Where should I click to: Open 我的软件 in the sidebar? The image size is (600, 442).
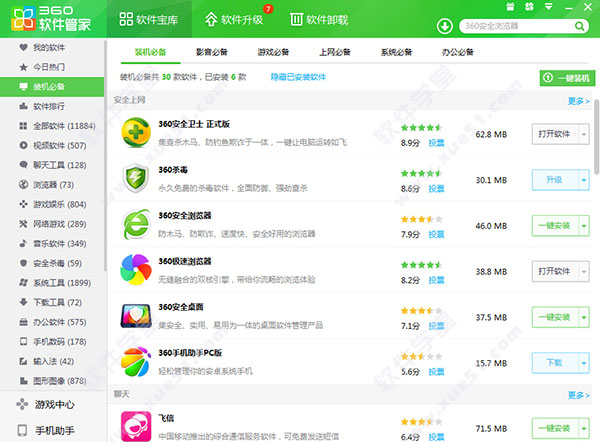pyautogui.click(x=52, y=47)
